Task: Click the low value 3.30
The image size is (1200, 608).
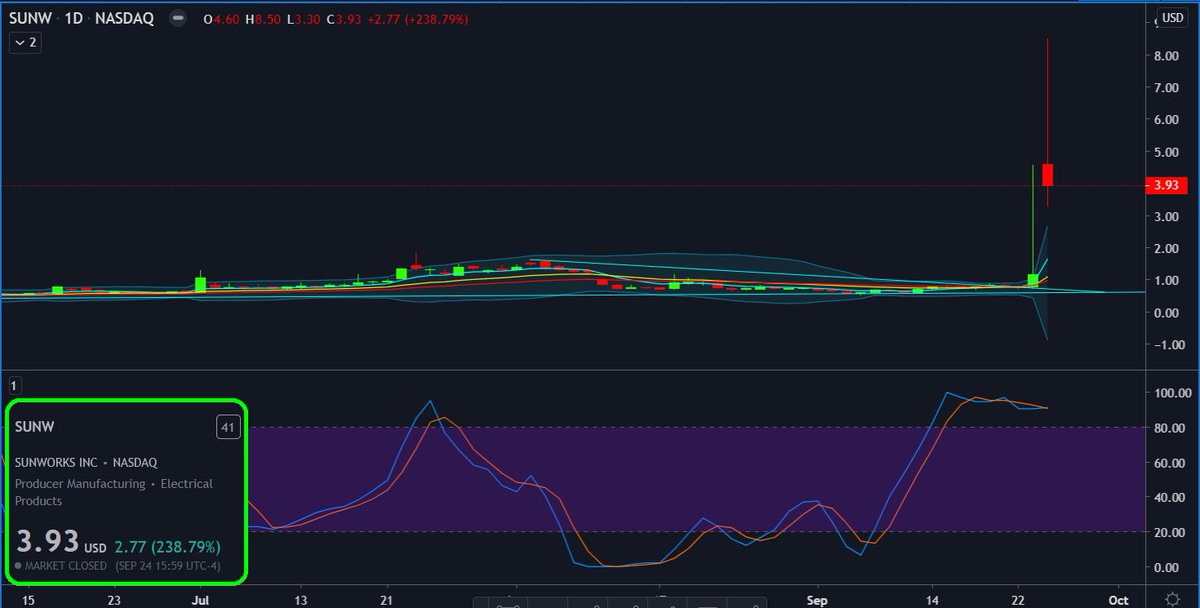Action: (x=309, y=20)
